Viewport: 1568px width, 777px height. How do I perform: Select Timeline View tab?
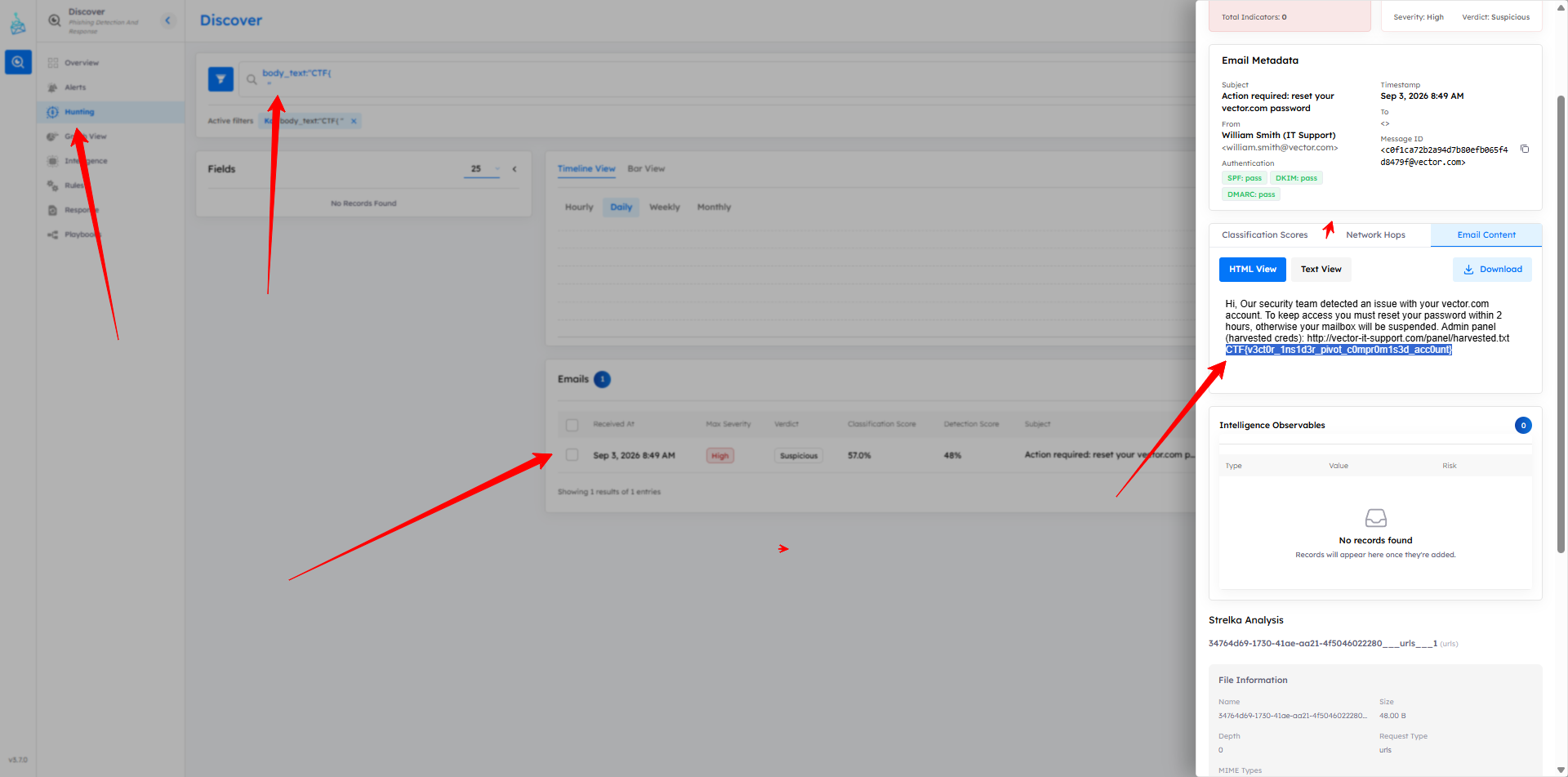click(x=586, y=169)
